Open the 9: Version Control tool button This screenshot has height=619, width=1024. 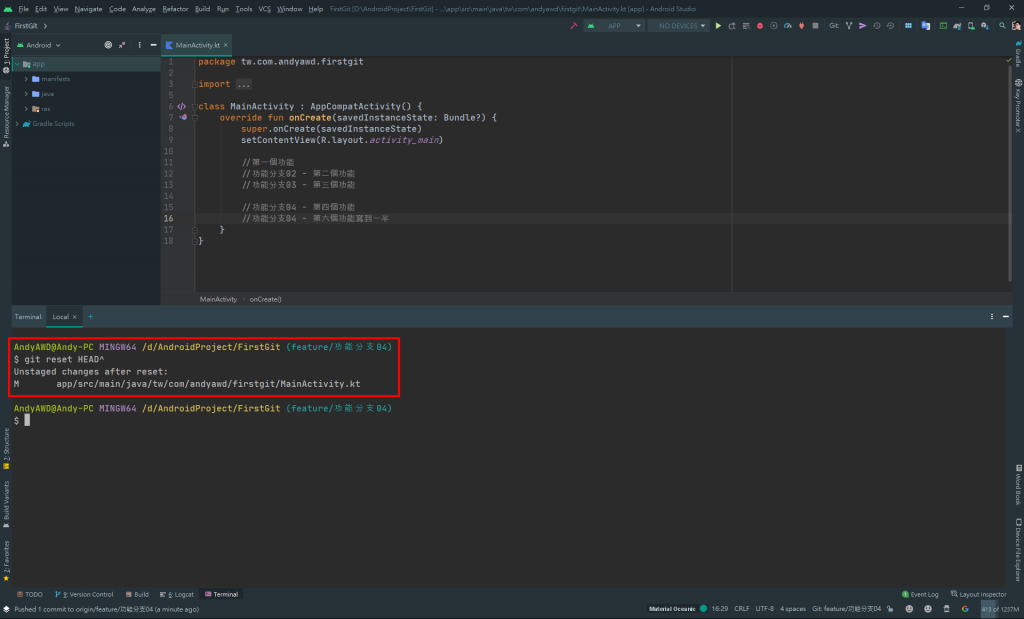click(84, 594)
